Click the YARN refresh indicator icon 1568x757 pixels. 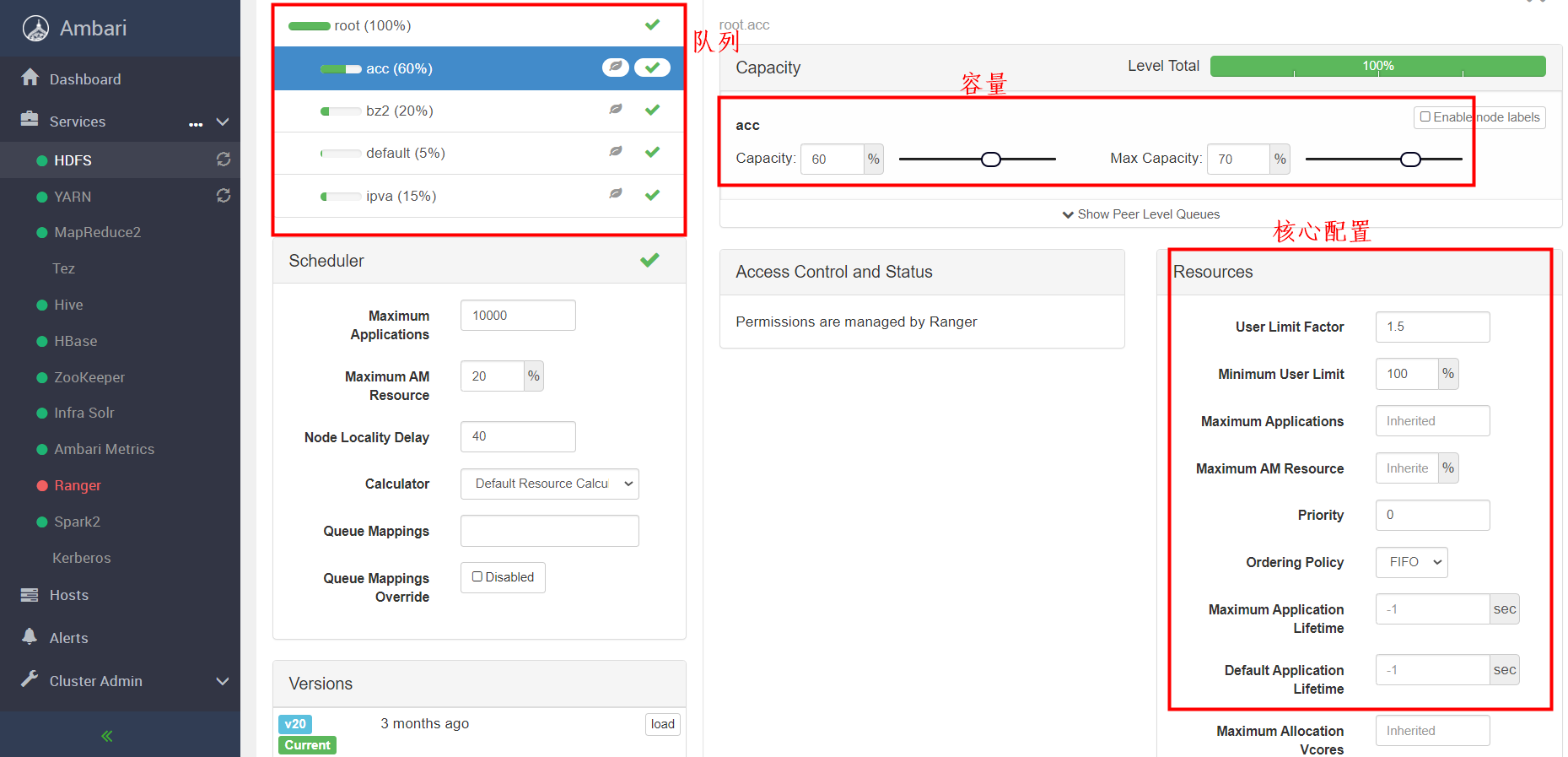(x=224, y=195)
